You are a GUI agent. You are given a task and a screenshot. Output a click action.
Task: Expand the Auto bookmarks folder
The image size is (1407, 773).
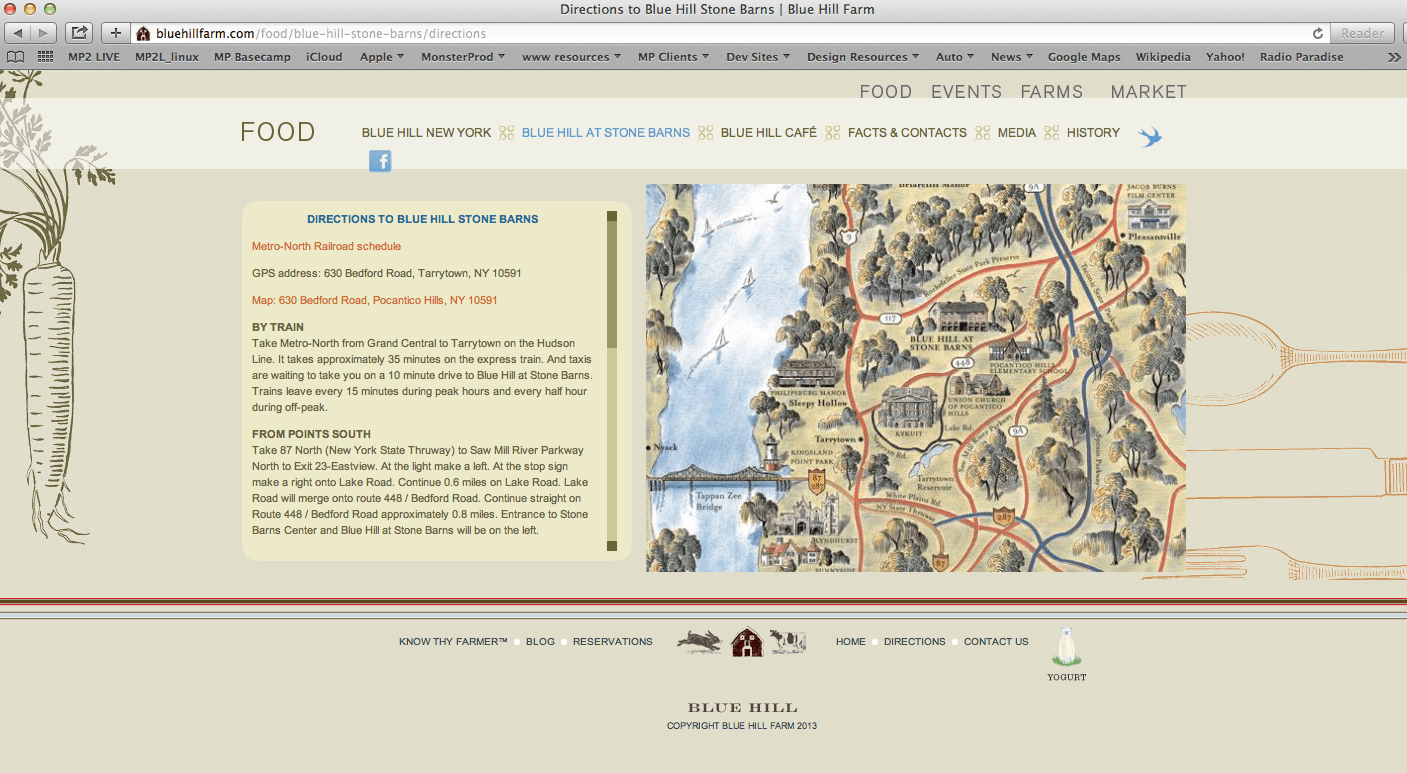coord(955,57)
